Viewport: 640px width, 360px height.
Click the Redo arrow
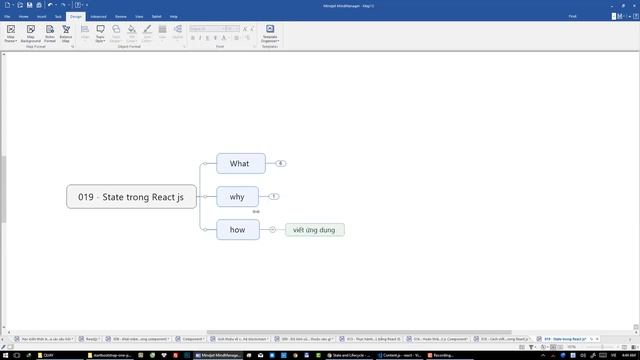point(63,5)
